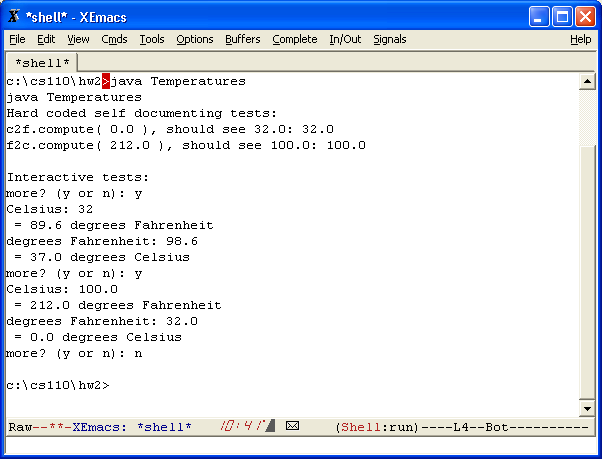This screenshot has width=602, height=459.
Task: Click the 'Hard coded self documenting tests:' line
Action: 141,114
